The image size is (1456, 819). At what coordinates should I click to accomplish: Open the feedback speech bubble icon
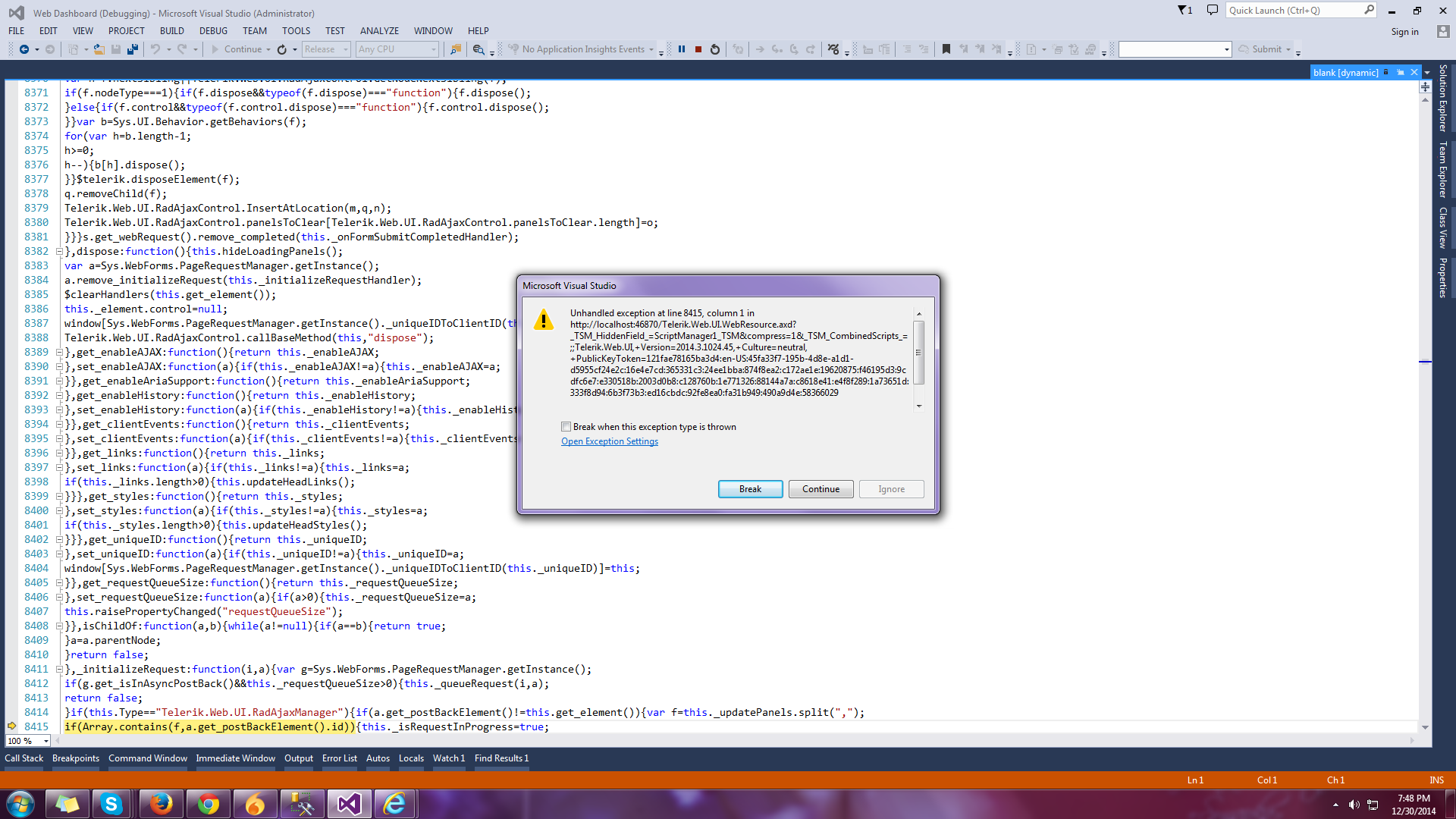pos(1213,11)
